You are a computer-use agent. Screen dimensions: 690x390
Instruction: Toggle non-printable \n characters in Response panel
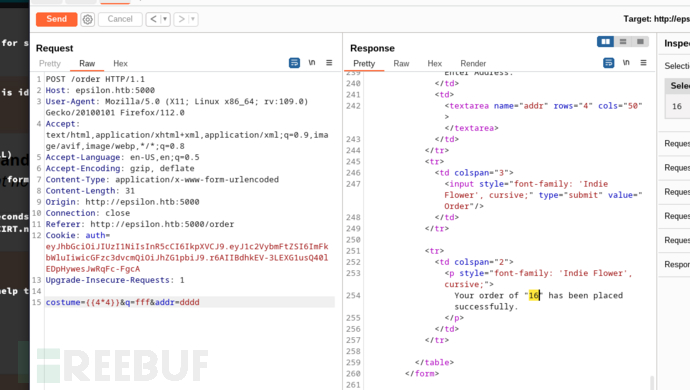coord(626,63)
